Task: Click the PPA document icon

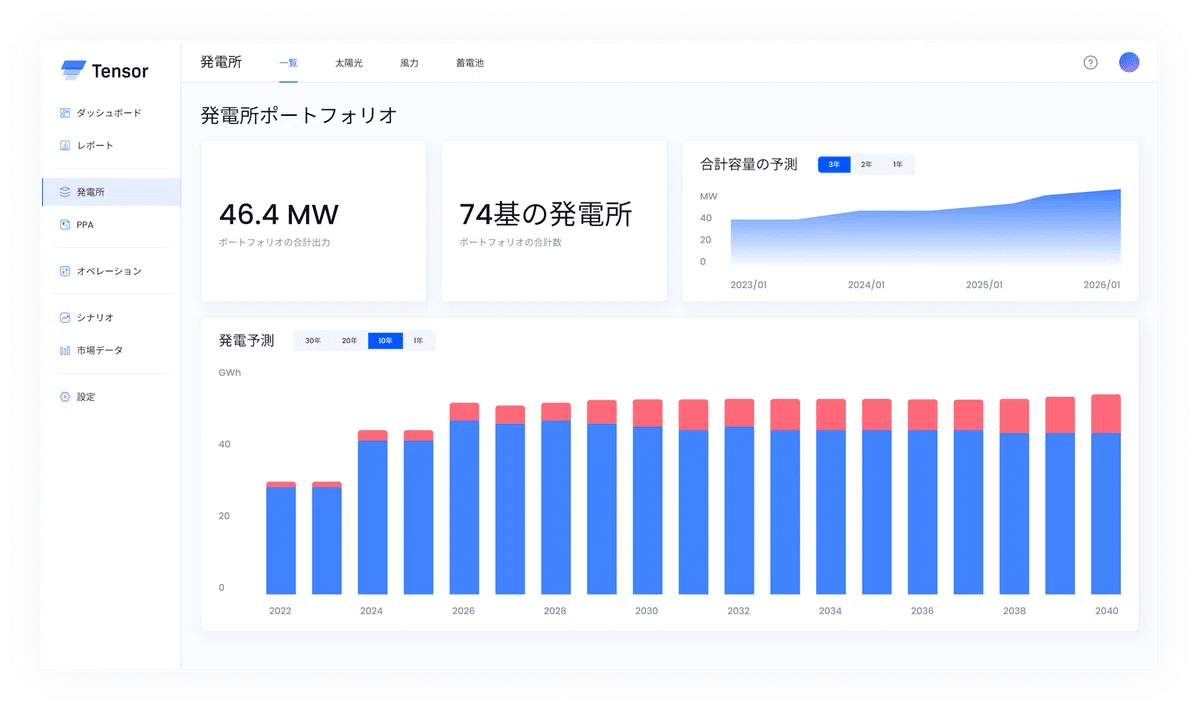Action: (x=65, y=225)
